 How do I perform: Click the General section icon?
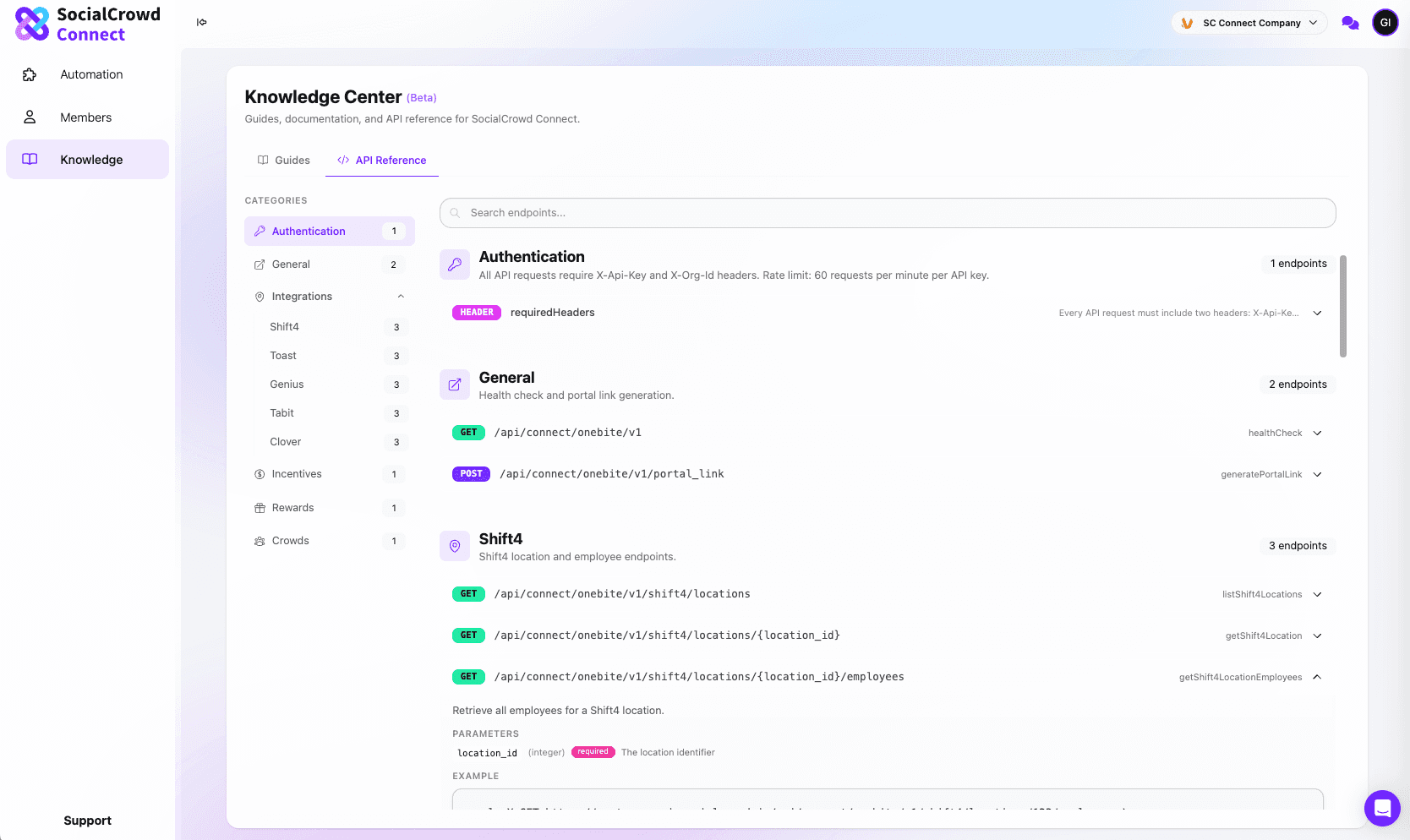[455, 385]
